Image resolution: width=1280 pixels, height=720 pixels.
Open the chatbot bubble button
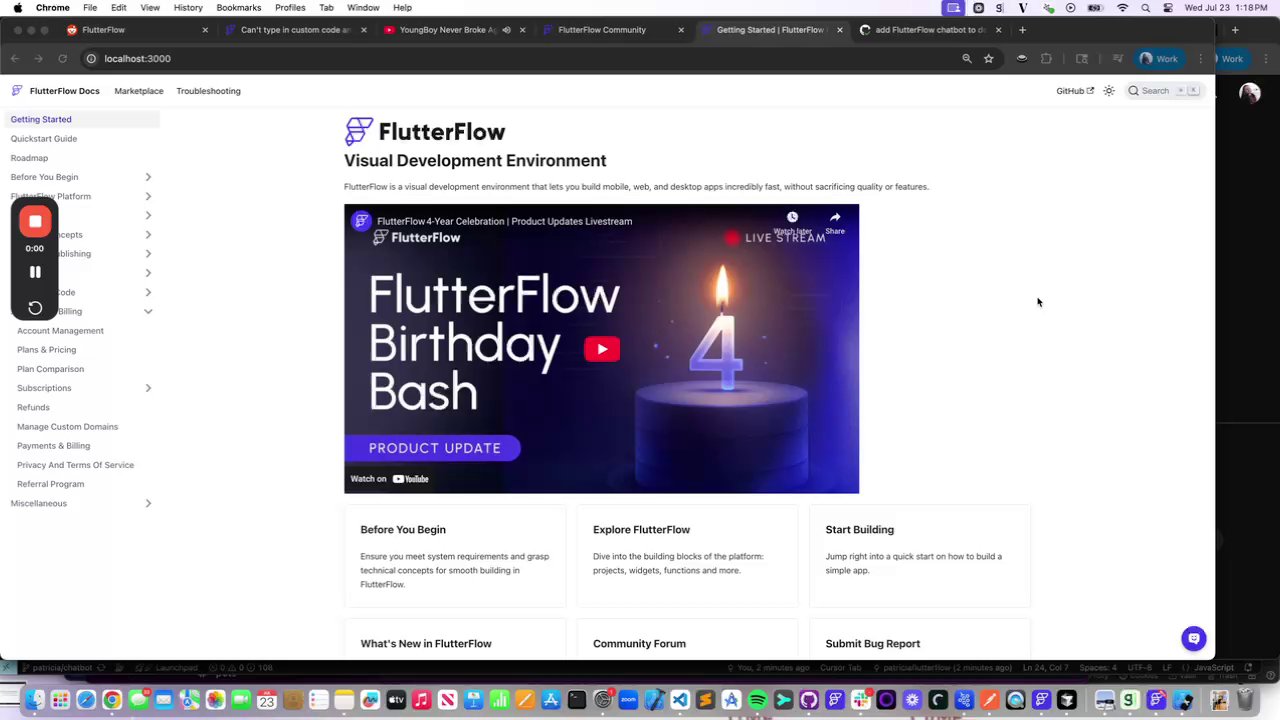tap(1193, 638)
